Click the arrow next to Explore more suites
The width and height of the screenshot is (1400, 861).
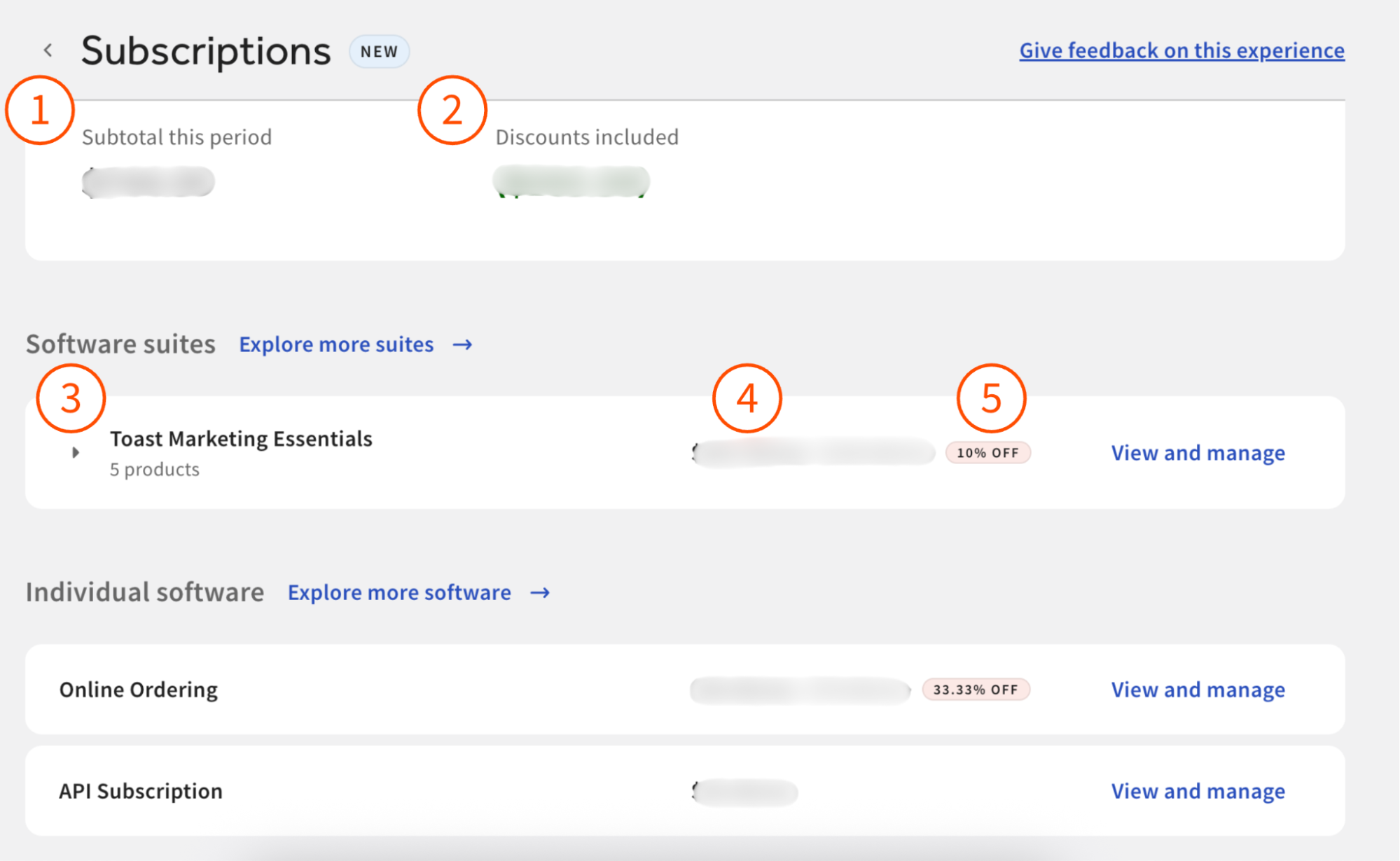(x=462, y=345)
